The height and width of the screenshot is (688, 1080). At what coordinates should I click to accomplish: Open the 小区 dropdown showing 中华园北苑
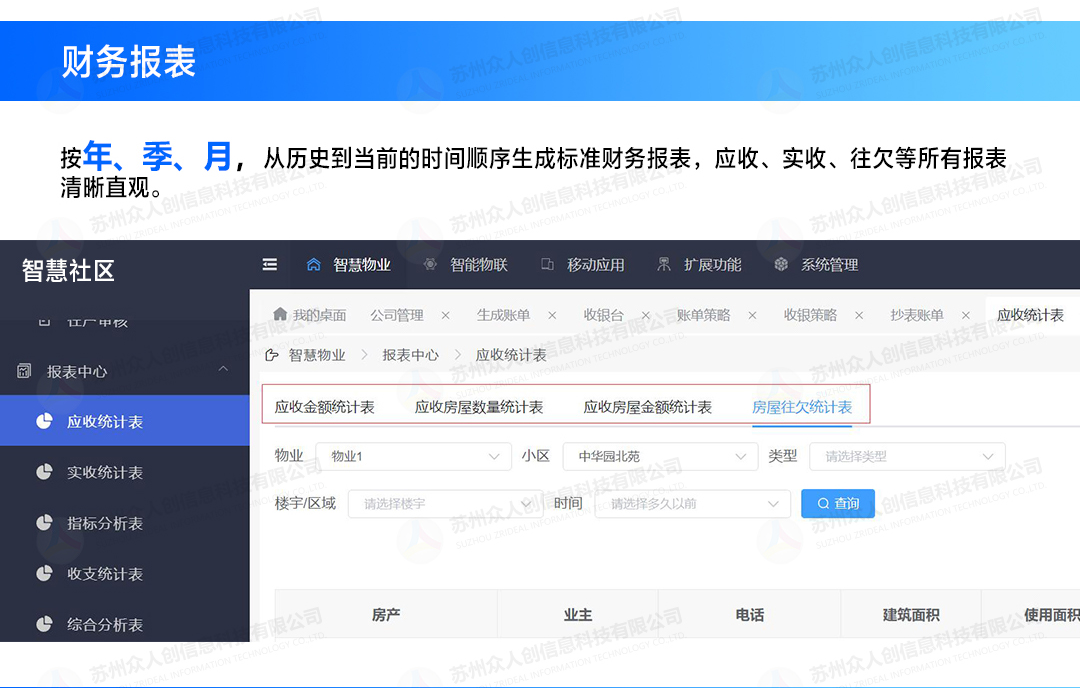pyautogui.click(x=660, y=456)
